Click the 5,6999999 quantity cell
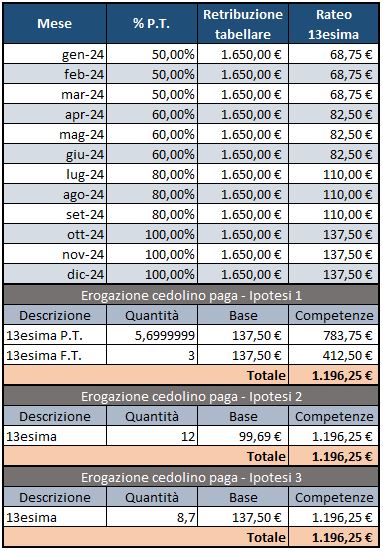Viewport: 383px width, 551px height. pos(152,336)
